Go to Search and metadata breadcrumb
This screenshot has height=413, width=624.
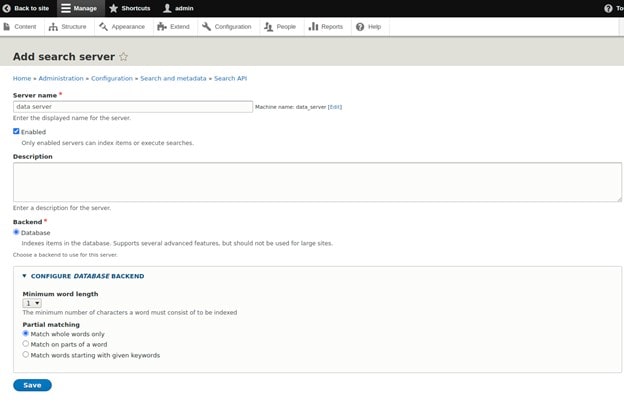pos(173,78)
